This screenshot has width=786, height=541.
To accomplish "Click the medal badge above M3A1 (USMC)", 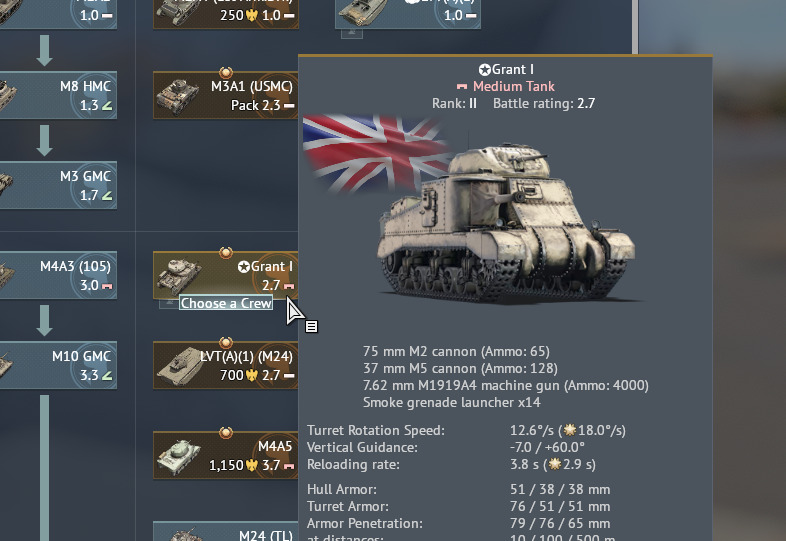I will click(226, 72).
